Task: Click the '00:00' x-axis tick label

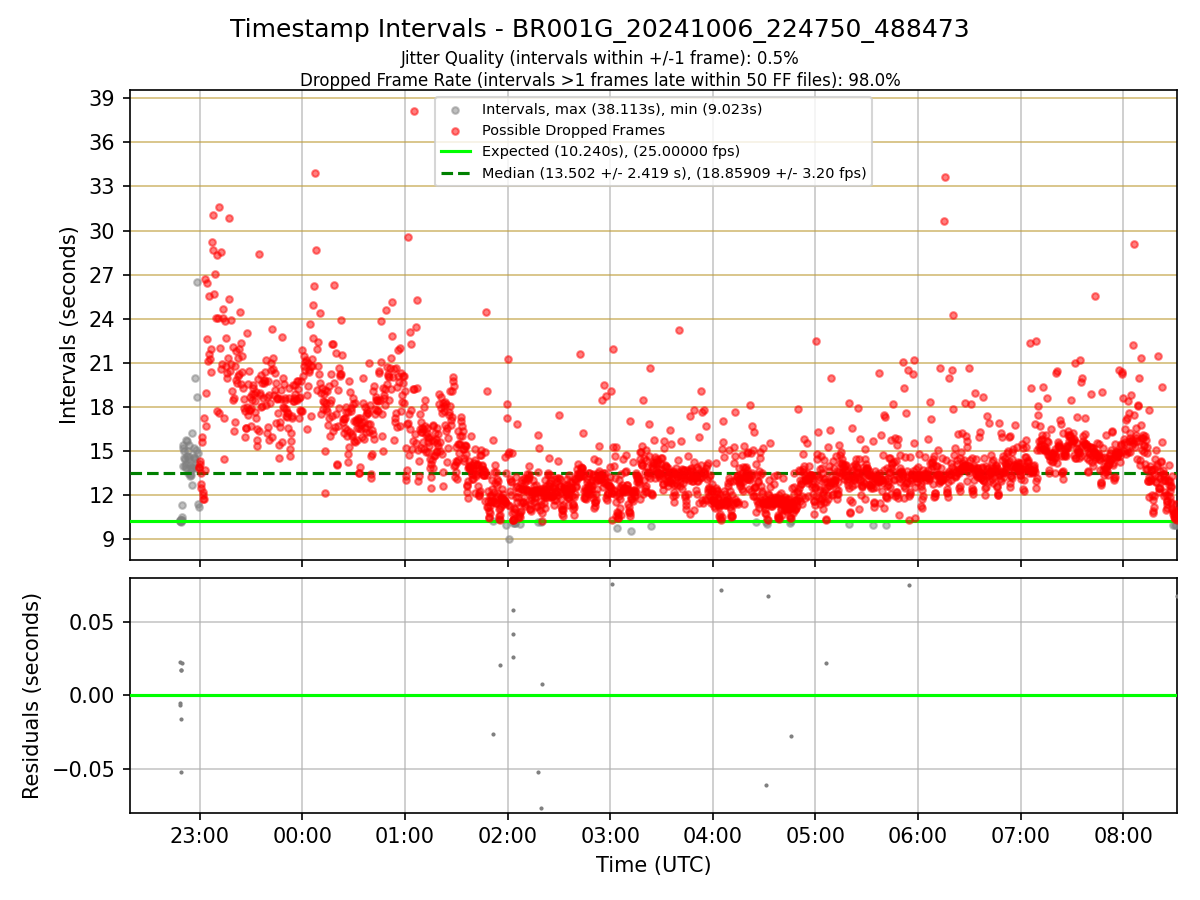Action: click(x=302, y=834)
